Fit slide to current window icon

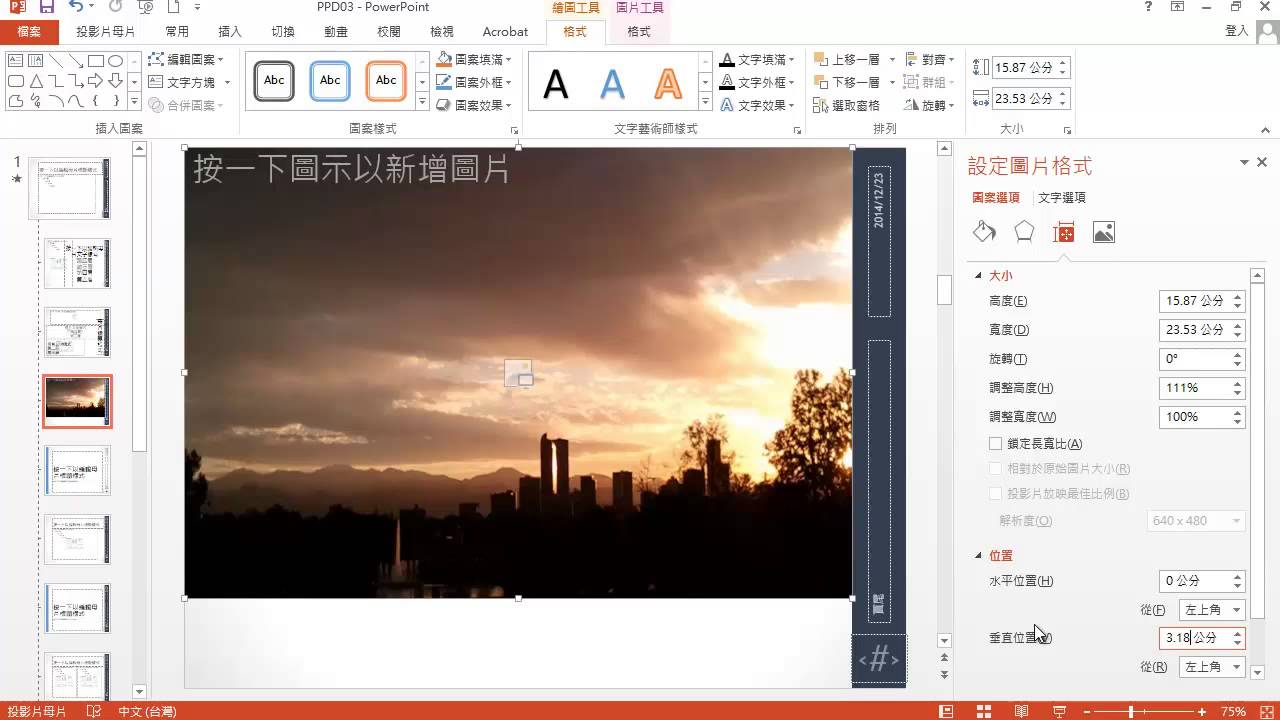point(1267,711)
